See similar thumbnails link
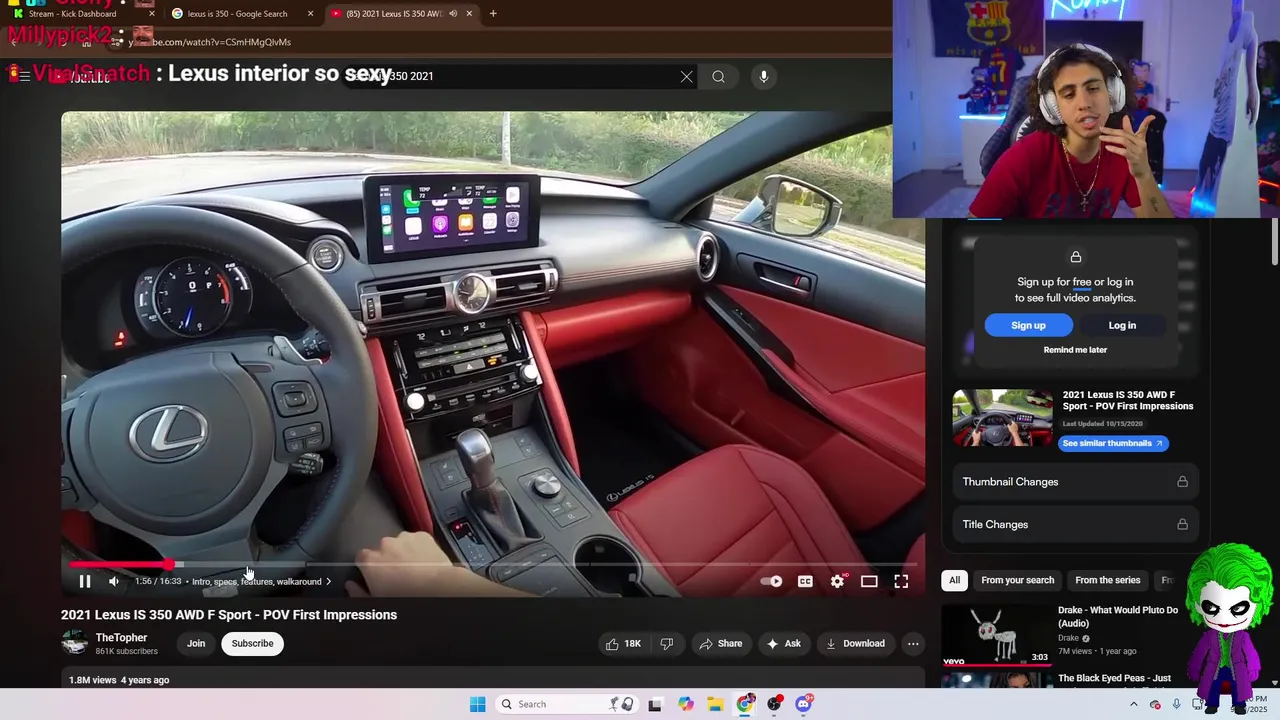 [1113, 443]
